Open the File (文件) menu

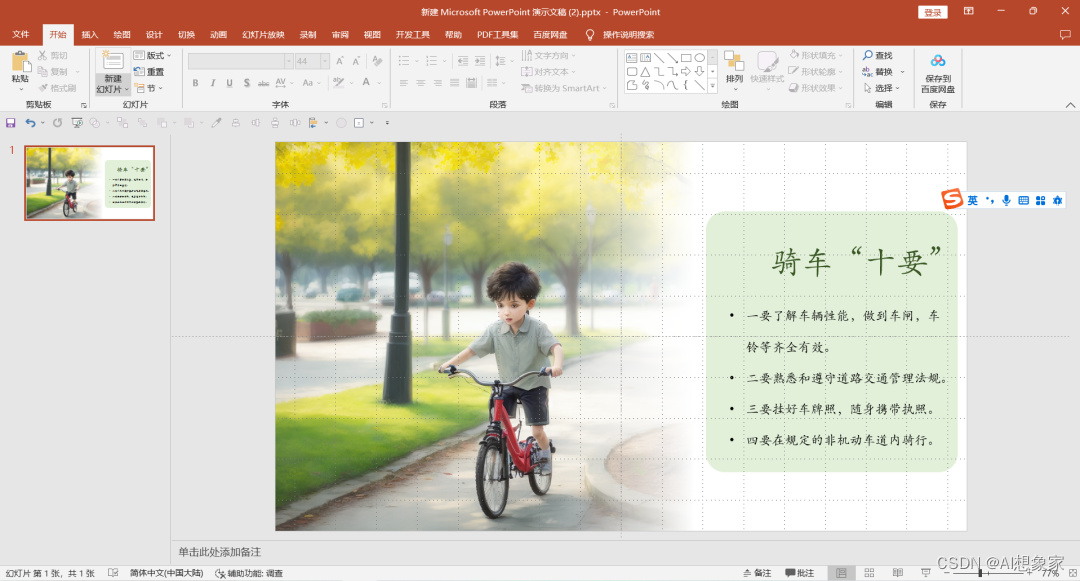click(21, 34)
